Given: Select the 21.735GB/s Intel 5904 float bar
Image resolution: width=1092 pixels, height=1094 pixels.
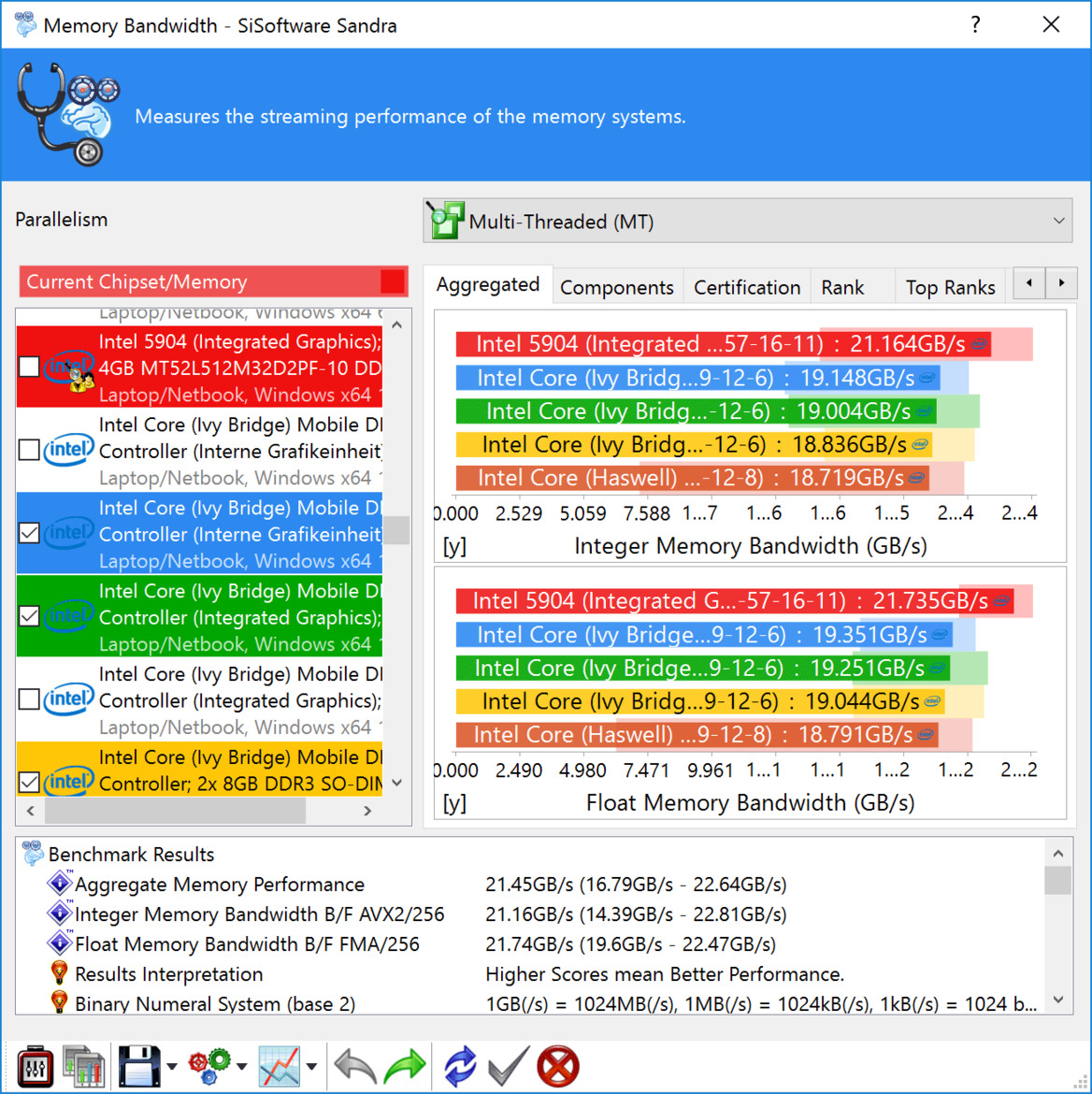Looking at the screenshot, I should (x=735, y=600).
